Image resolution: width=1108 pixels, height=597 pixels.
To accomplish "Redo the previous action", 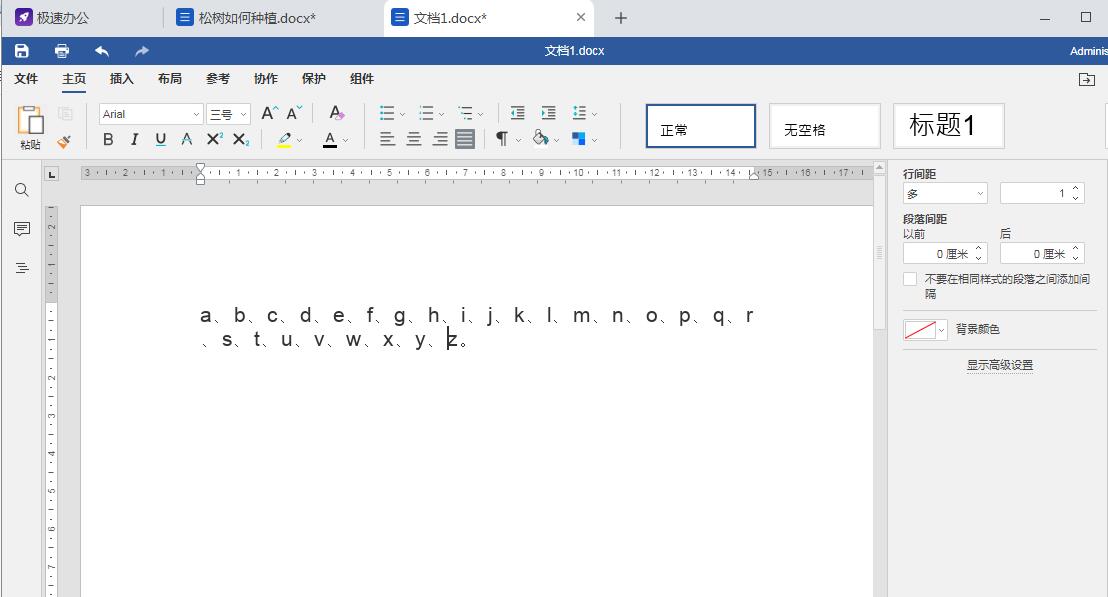I will (x=142, y=51).
